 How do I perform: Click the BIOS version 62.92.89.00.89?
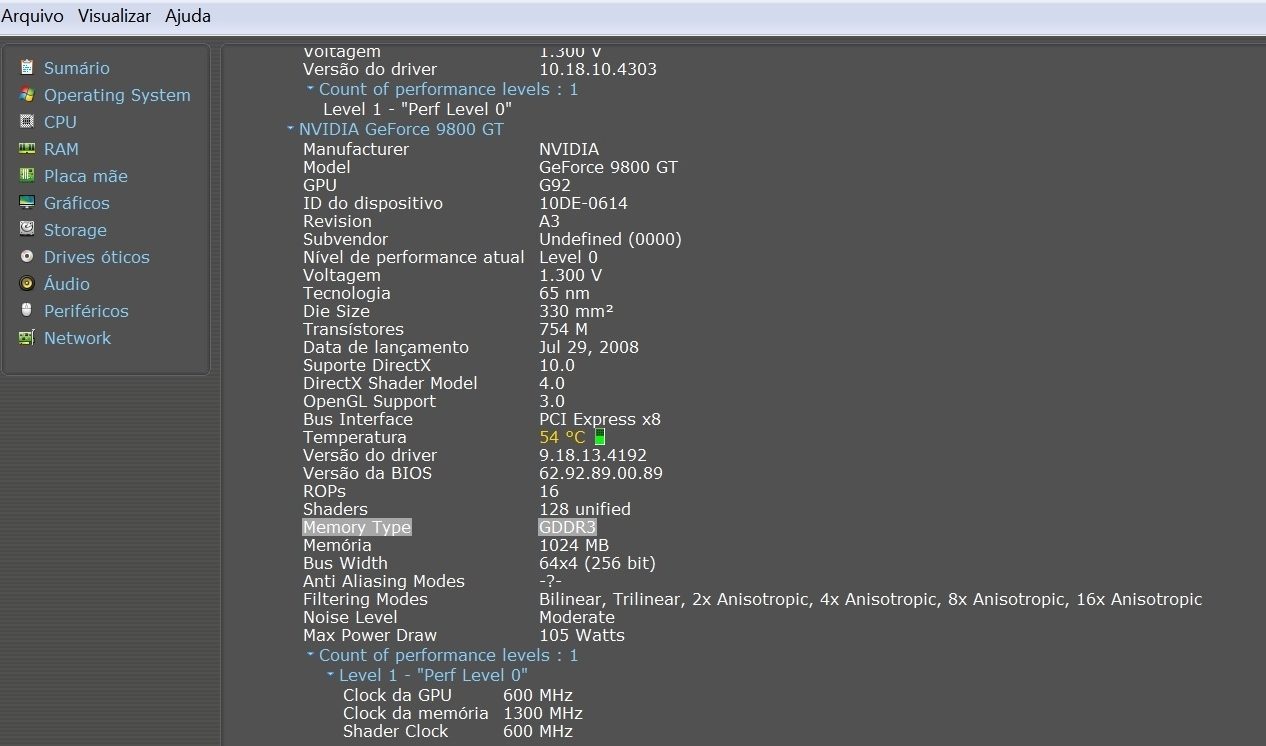[601, 473]
